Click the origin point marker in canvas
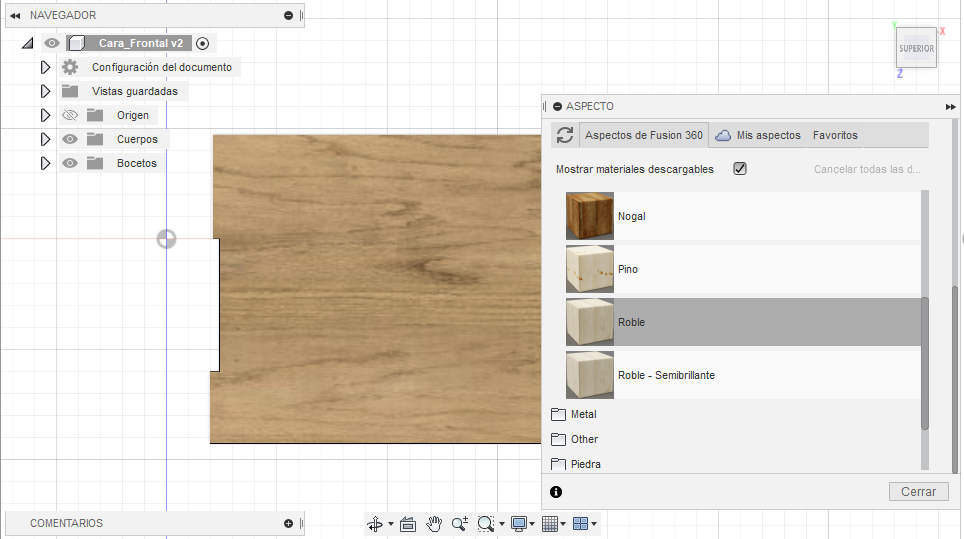 [167, 239]
